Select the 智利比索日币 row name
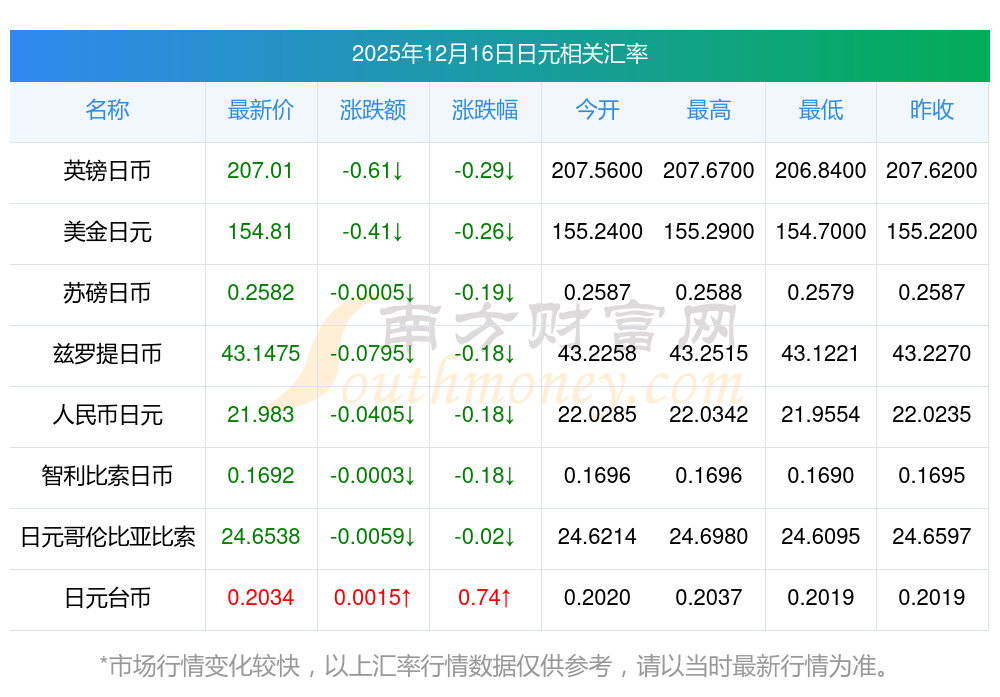 (x=107, y=476)
